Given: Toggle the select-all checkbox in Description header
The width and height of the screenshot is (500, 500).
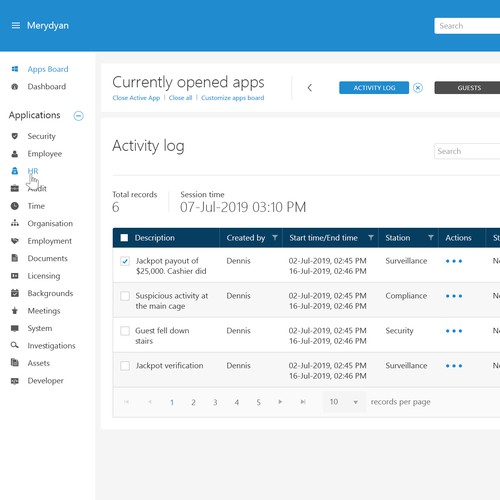Looking at the screenshot, I should coord(124,238).
